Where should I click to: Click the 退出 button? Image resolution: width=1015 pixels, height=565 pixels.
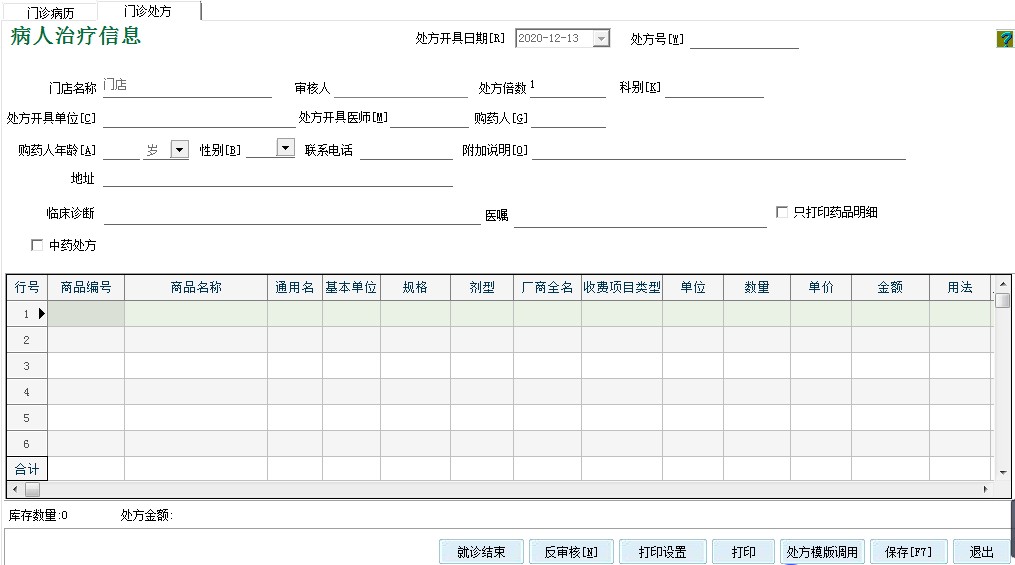981,551
